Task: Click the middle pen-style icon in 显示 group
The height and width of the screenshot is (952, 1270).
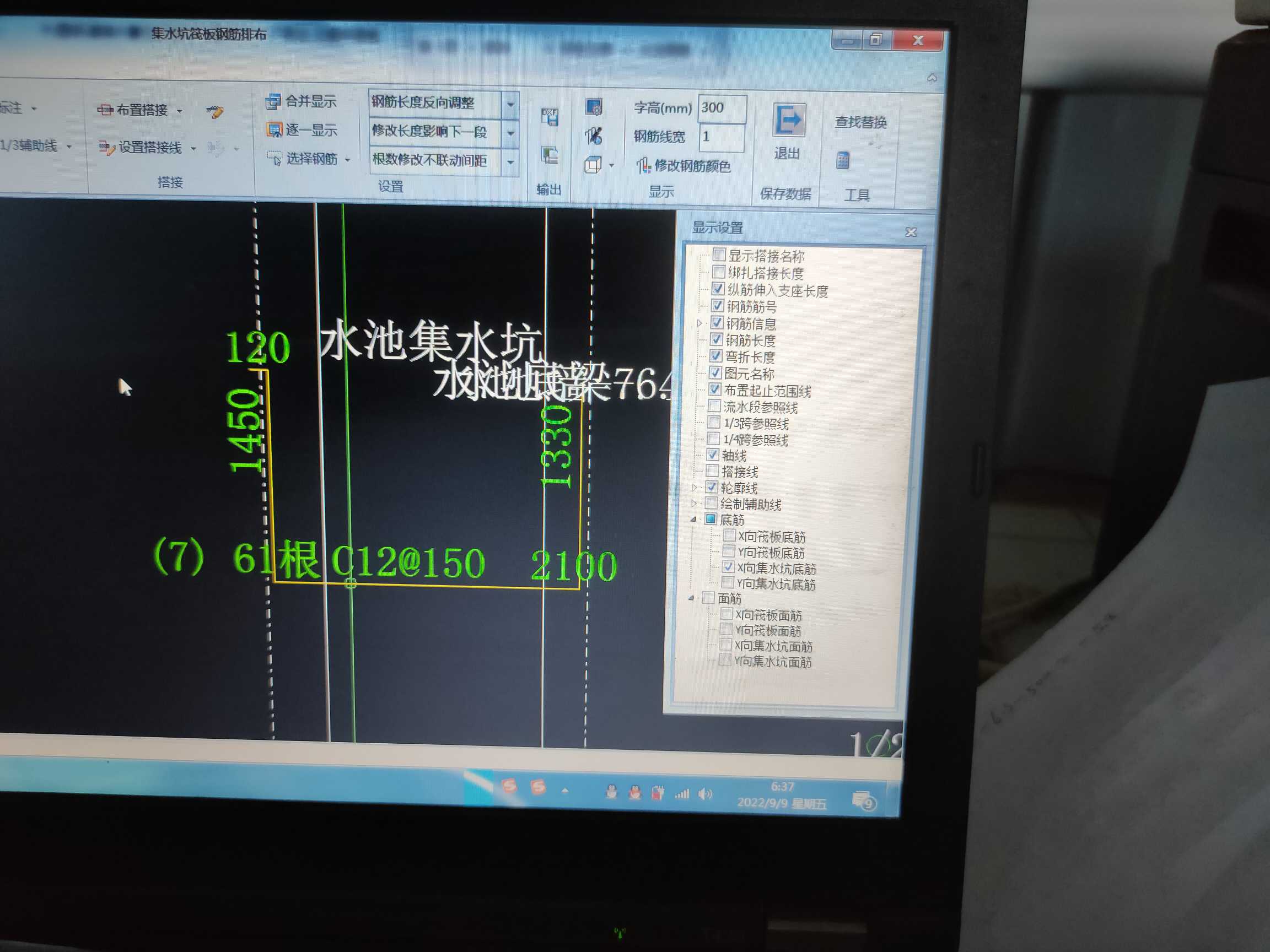Action: [x=593, y=136]
